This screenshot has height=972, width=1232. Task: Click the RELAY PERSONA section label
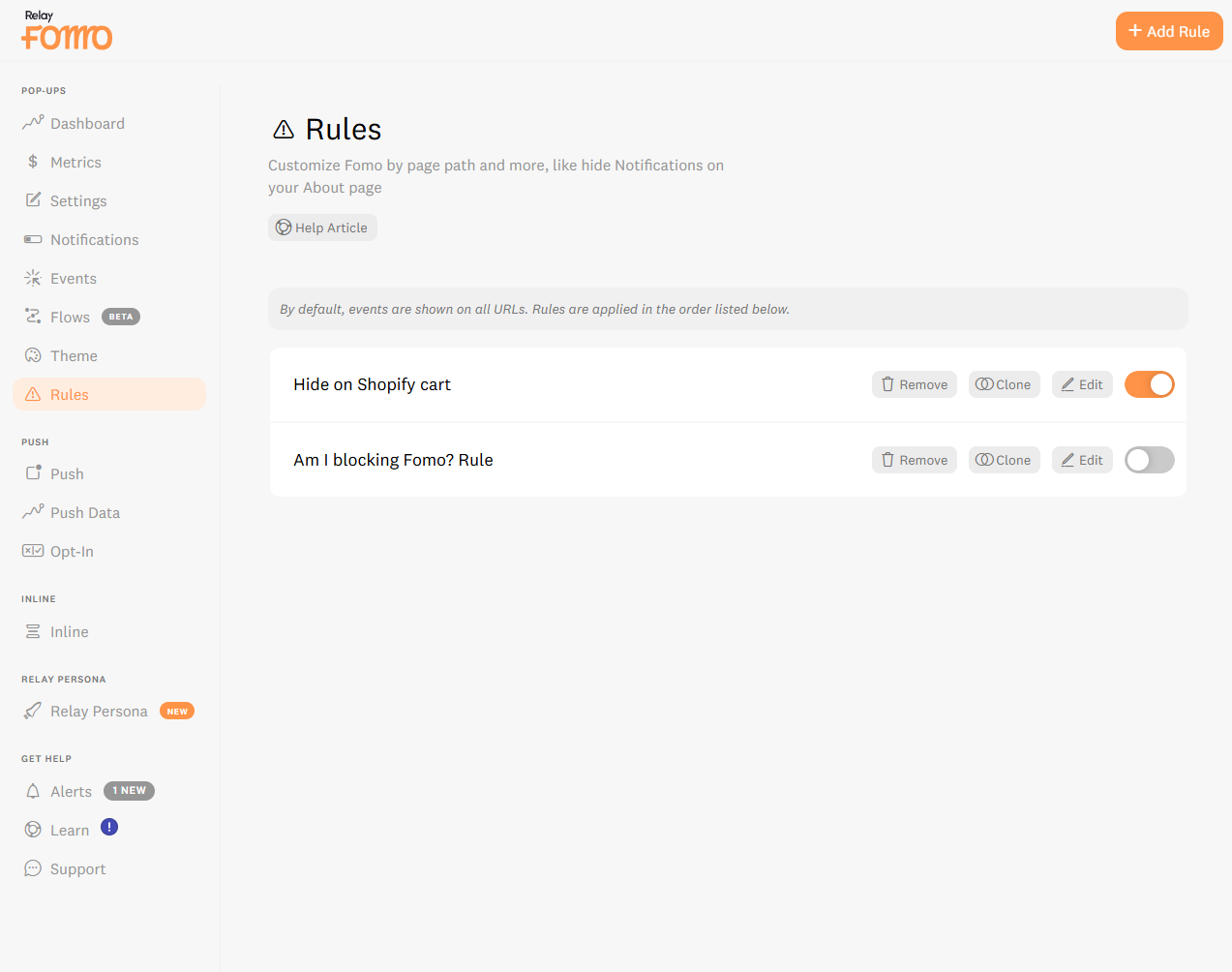pos(64,680)
